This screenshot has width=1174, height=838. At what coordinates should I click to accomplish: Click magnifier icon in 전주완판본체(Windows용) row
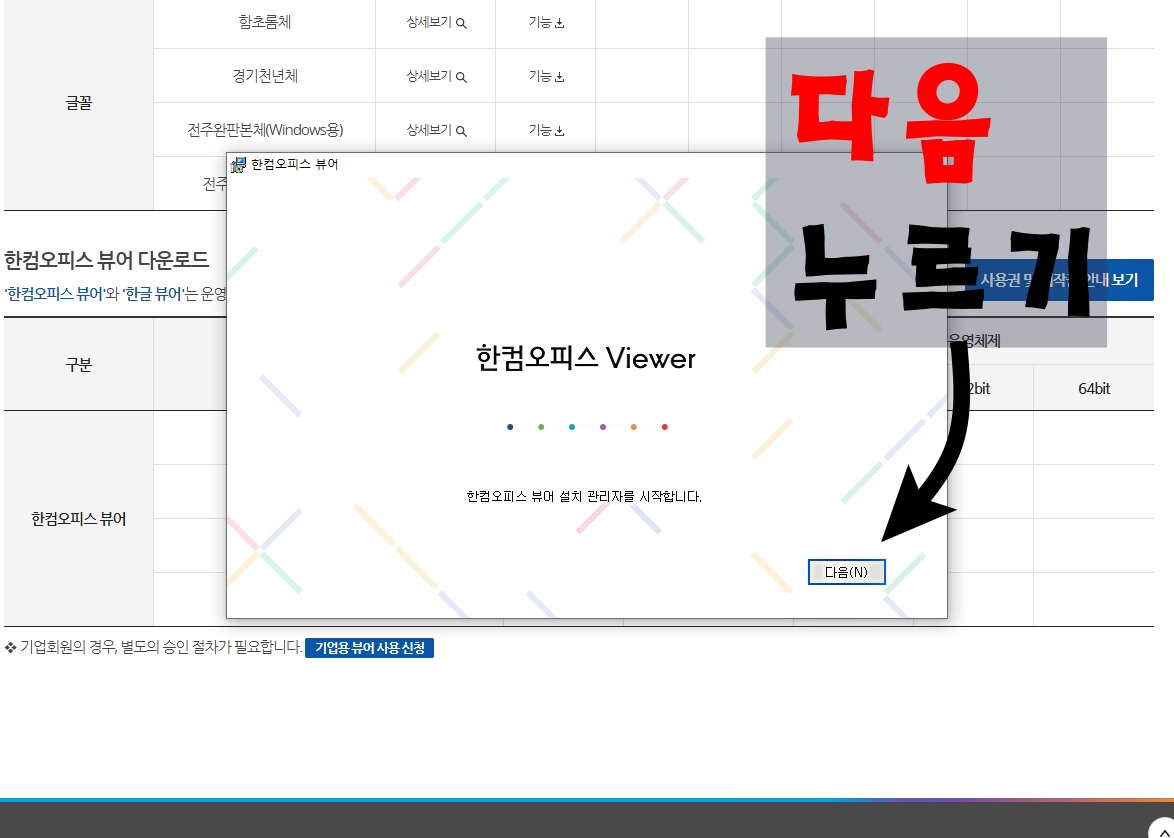coord(461,131)
